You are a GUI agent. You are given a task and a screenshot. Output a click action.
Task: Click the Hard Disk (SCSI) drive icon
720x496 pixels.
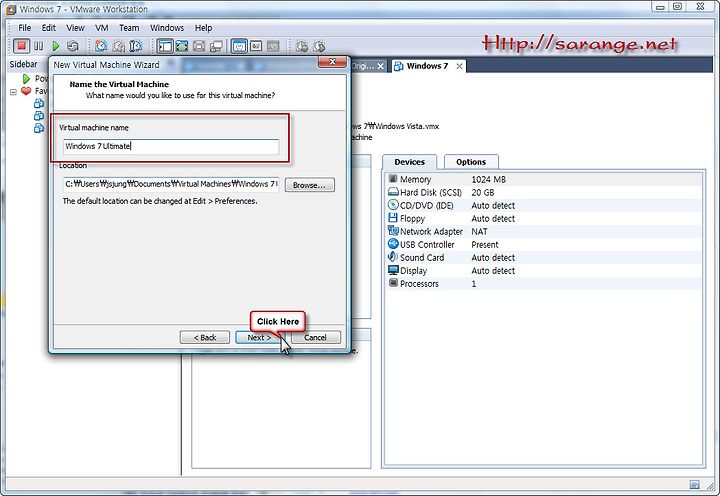(x=393, y=192)
